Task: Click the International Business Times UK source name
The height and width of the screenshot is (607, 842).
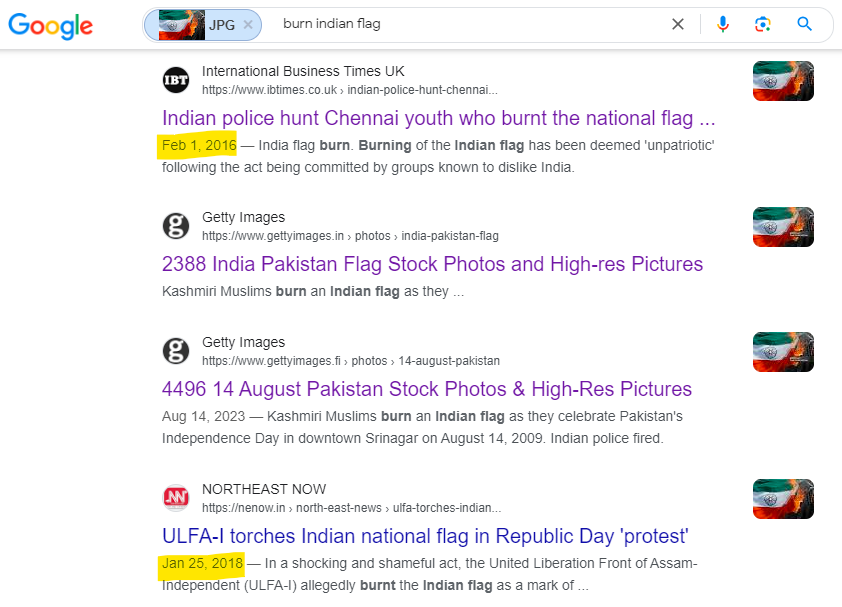Action: pyautogui.click(x=303, y=71)
